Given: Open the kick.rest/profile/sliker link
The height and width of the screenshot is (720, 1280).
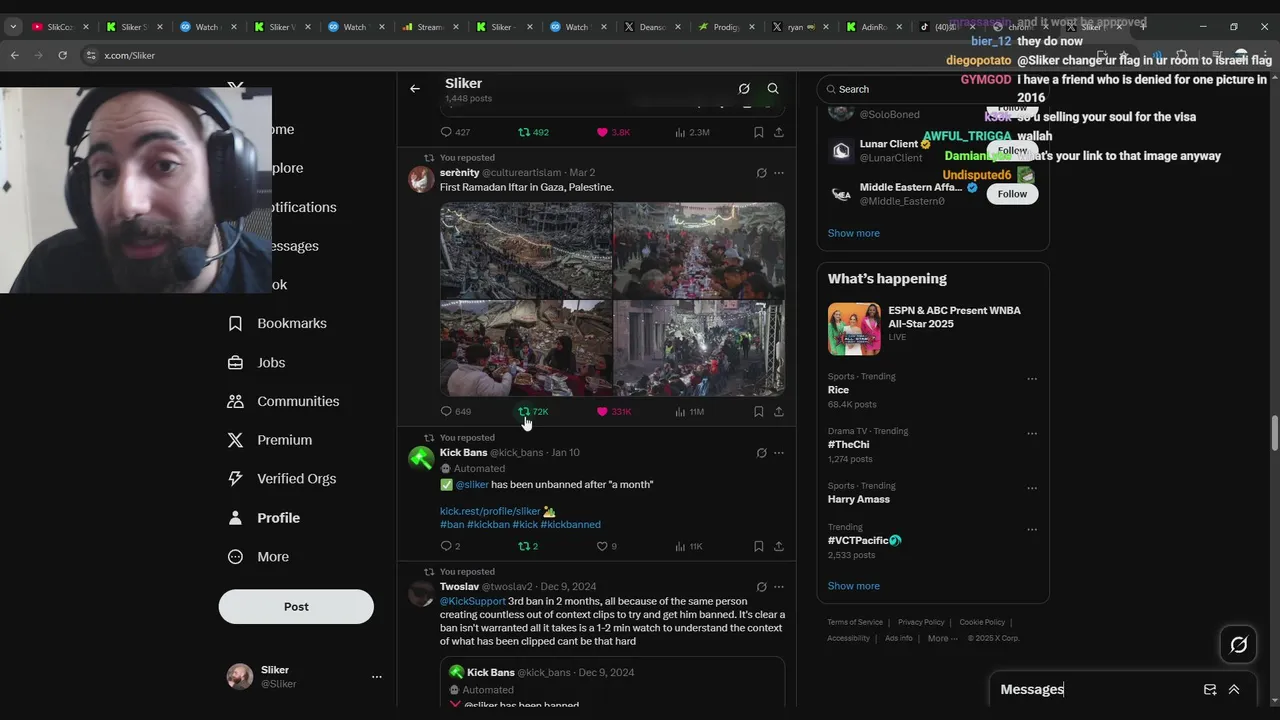Looking at the screenshot, I should pos(490,511).
